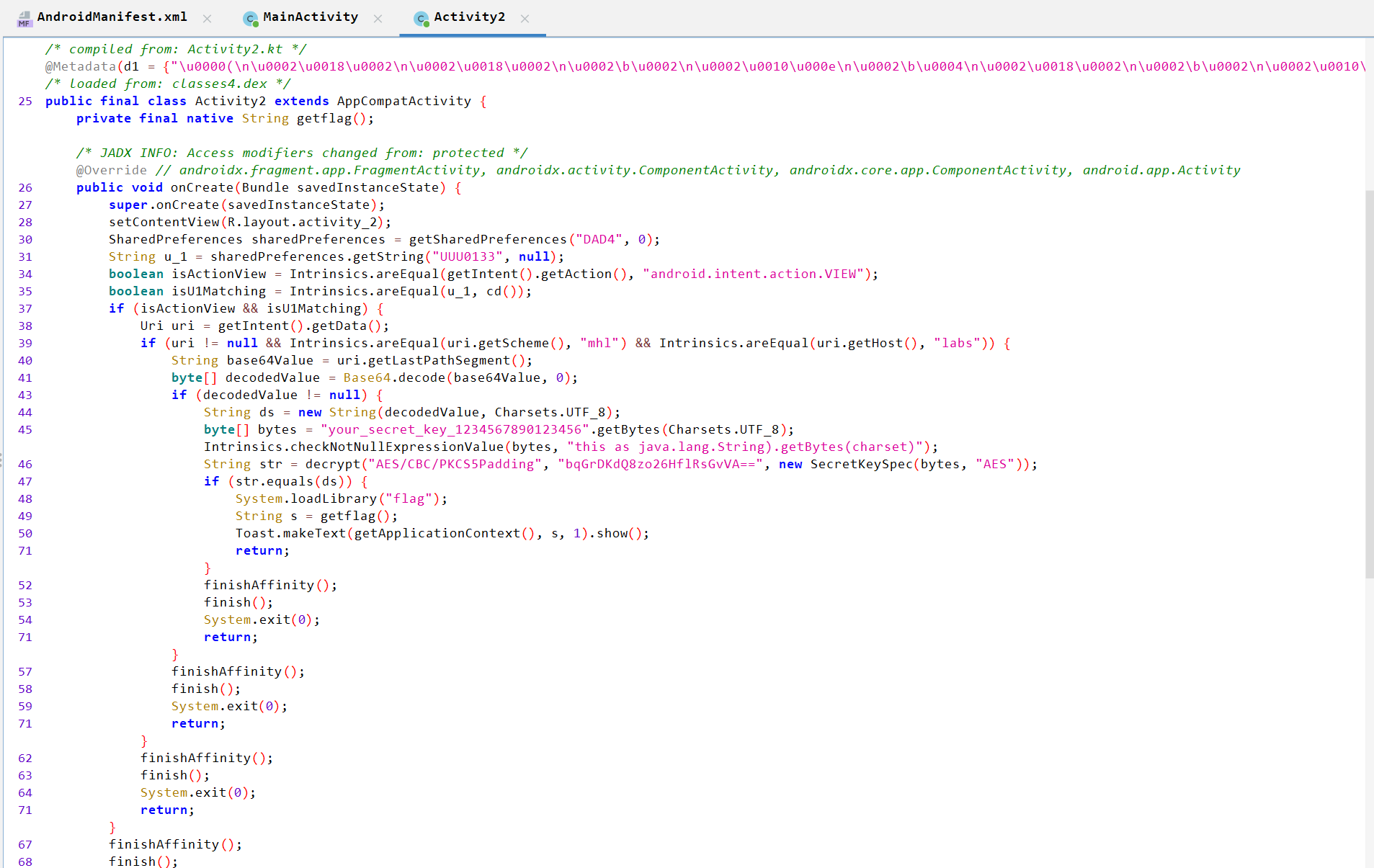1374x868 pixels.
Task: Click line number 25 in the gutter
Action: click(25, 102)
